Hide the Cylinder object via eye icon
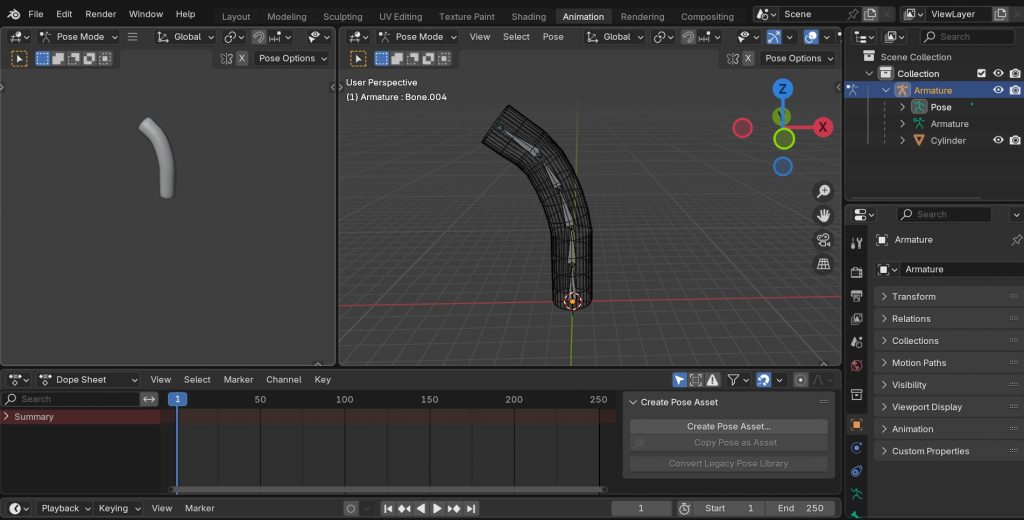Viewport: 1024px width, 520px height. (x=998, y=140)
